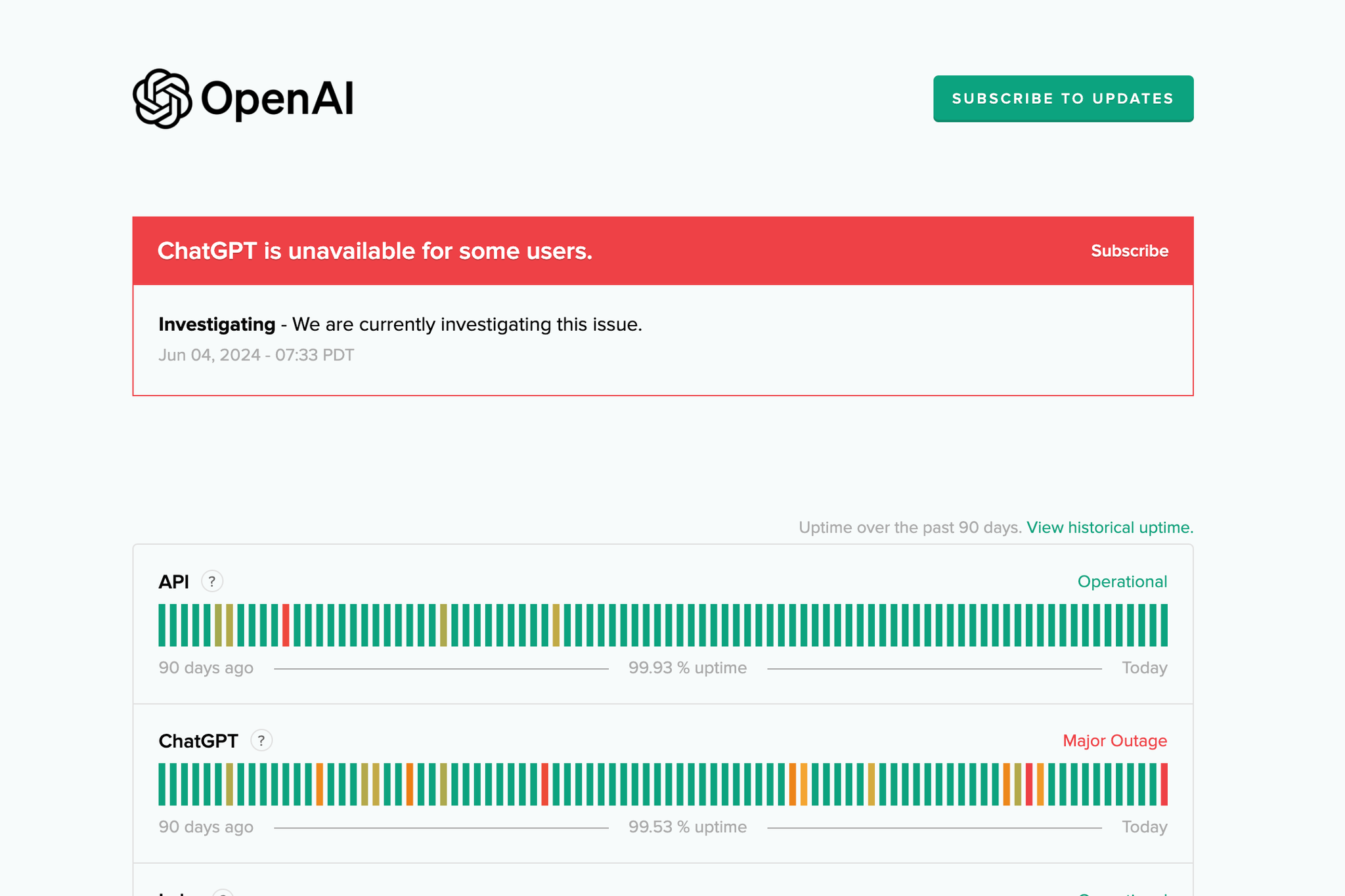This screenshot has height=896, width=1345.
Task: Click the API component name
Action: pyautogui.click(x=173, y=582)
